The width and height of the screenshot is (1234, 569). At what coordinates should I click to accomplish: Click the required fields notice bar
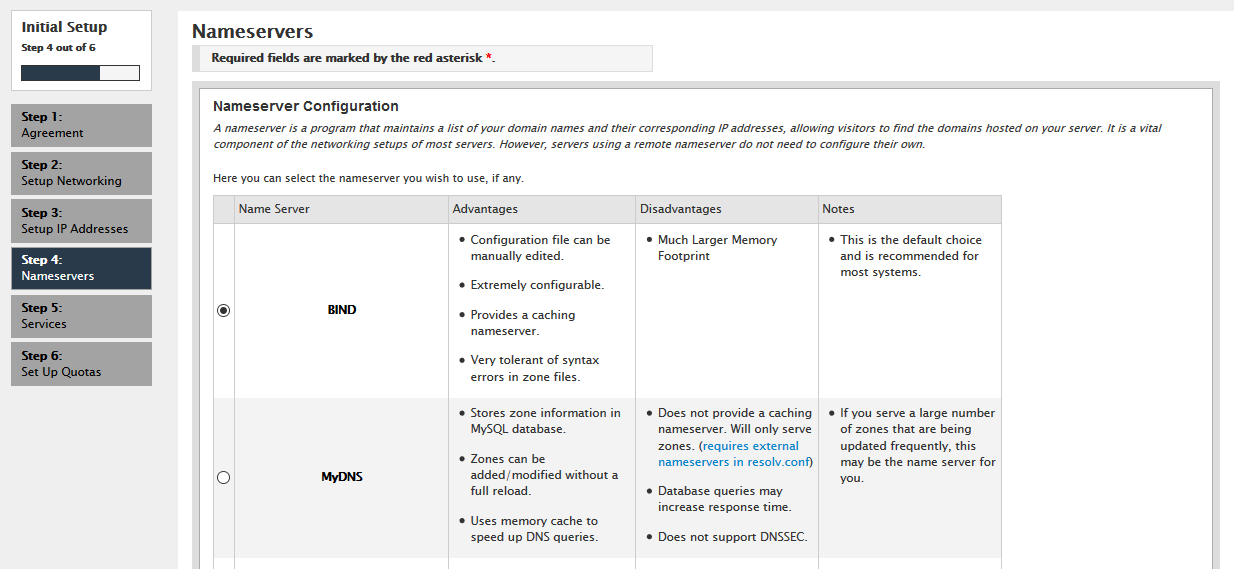pos(421,58)
